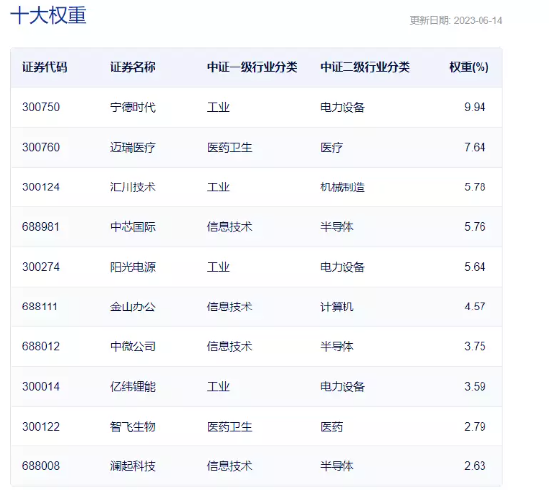The width and height of the screenshot is (550, 494).
Task: Click the 更新日期 2023-06-14 text
Action: [x=456, y=21]
